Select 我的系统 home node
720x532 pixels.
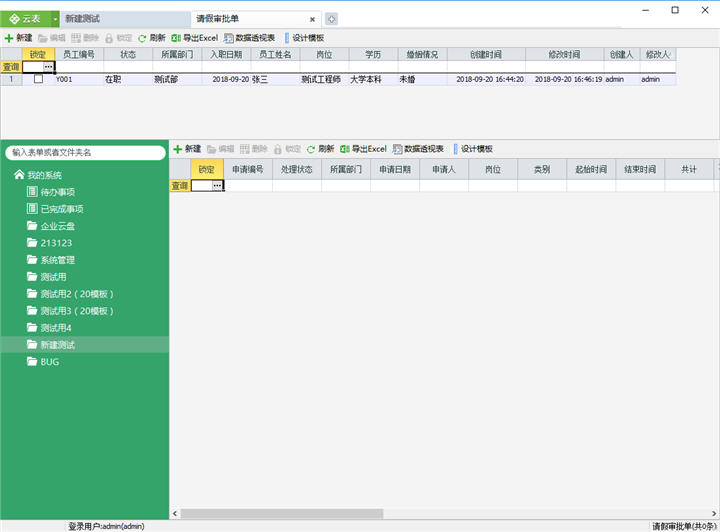38,175
